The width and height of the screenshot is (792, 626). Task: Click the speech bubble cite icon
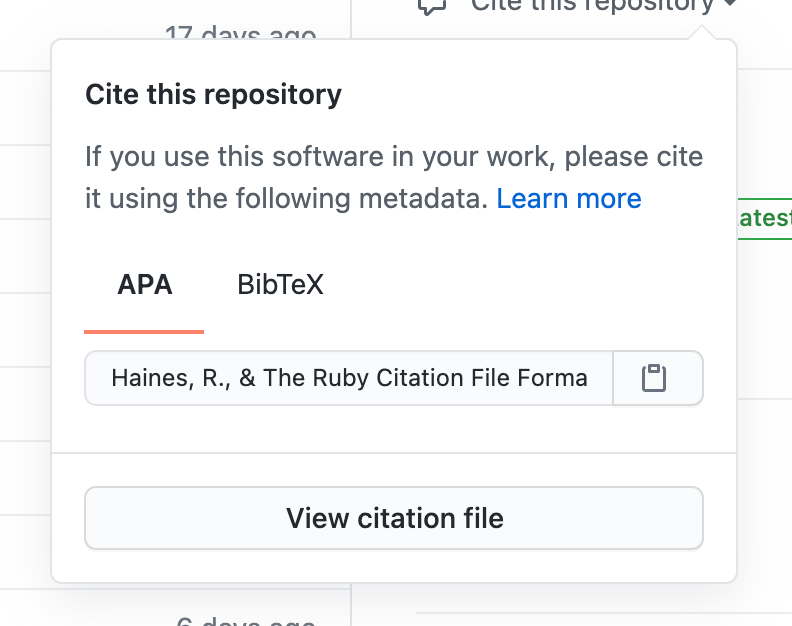pos(431,5)
